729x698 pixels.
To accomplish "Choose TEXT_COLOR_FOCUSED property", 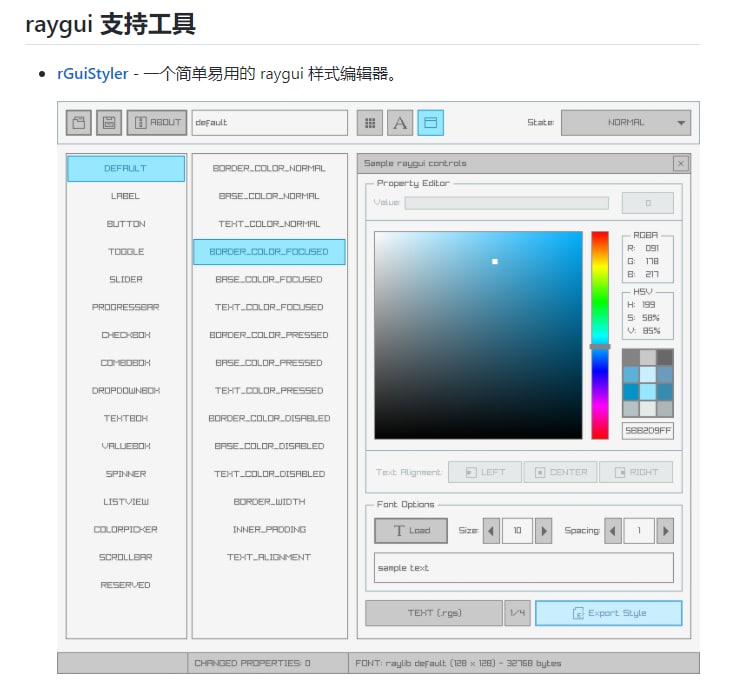I will pyautogui.click(x=269, y=307).
